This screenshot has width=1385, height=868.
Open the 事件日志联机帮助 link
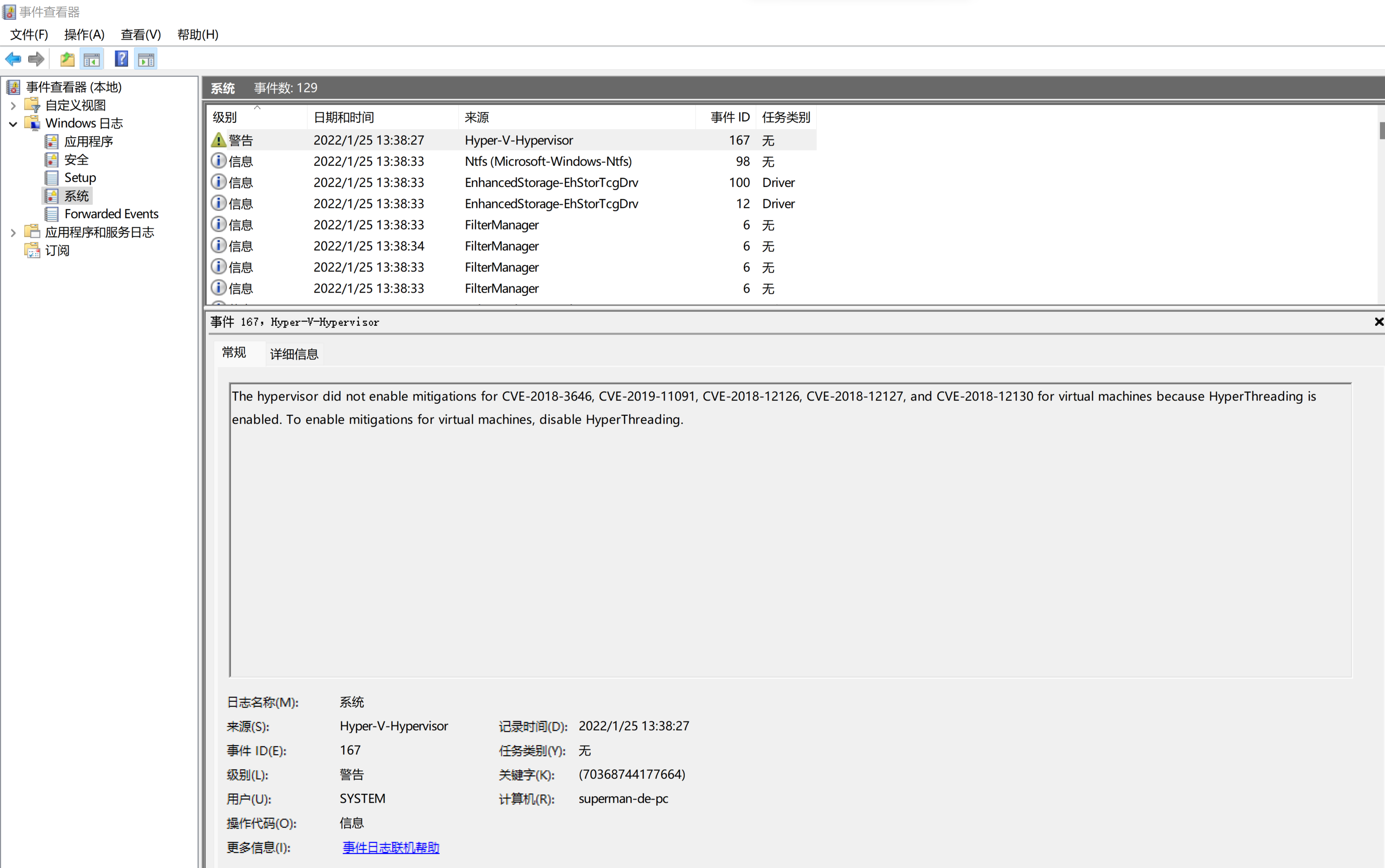390,847
